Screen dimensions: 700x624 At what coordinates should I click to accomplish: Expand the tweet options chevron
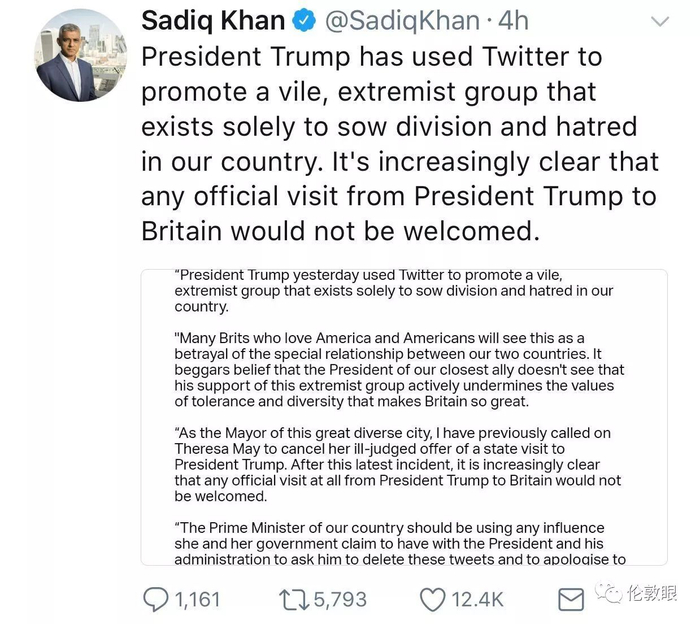point(661,21)
